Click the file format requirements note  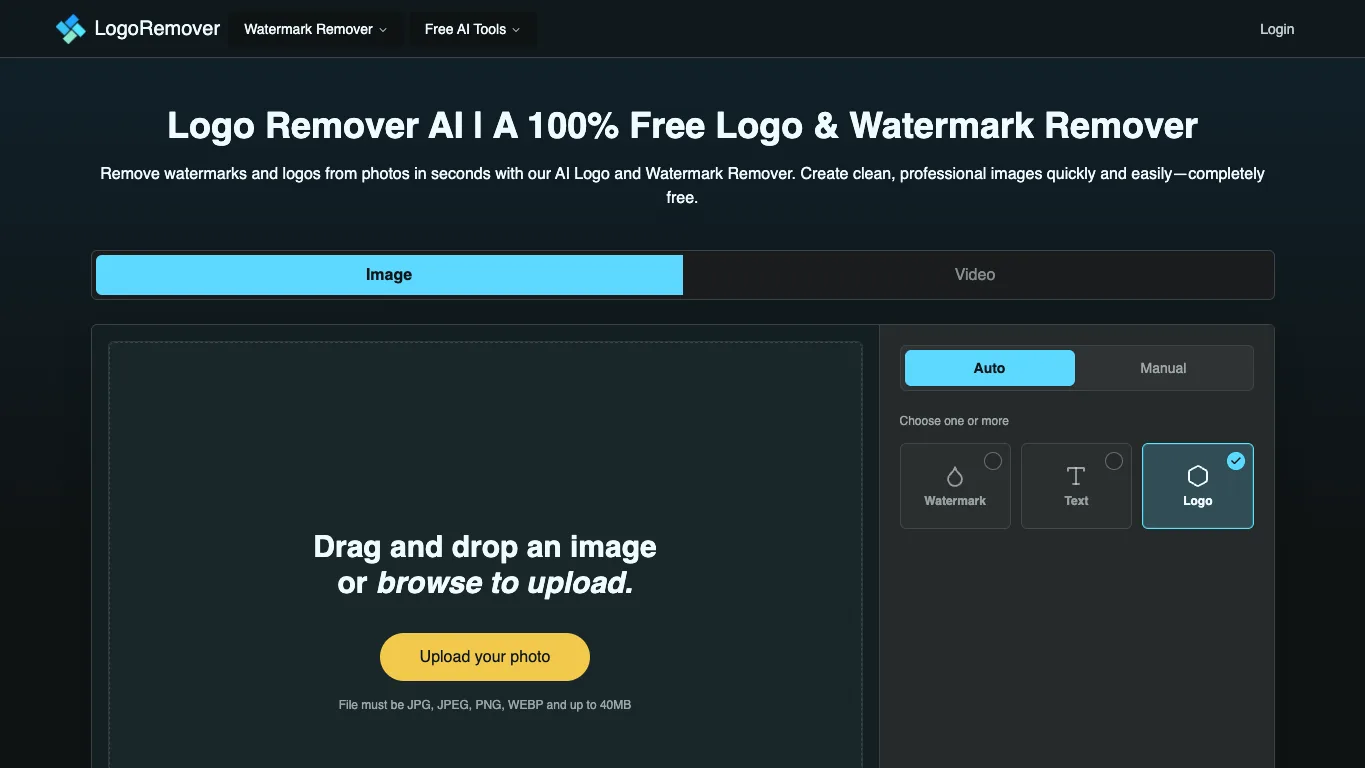485,705
